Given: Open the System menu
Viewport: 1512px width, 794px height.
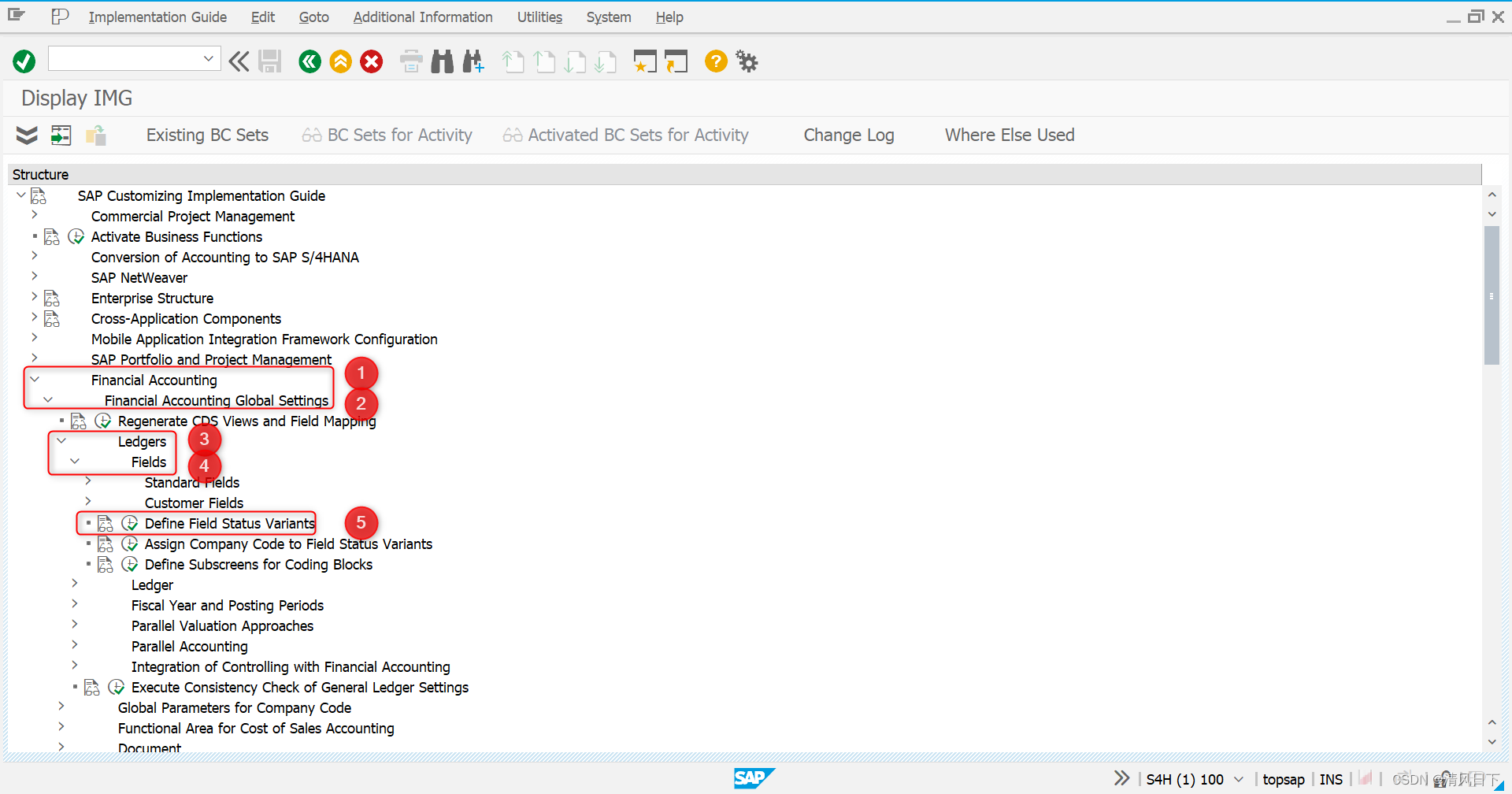Looking at the screenshot, I should click(609, 17).
